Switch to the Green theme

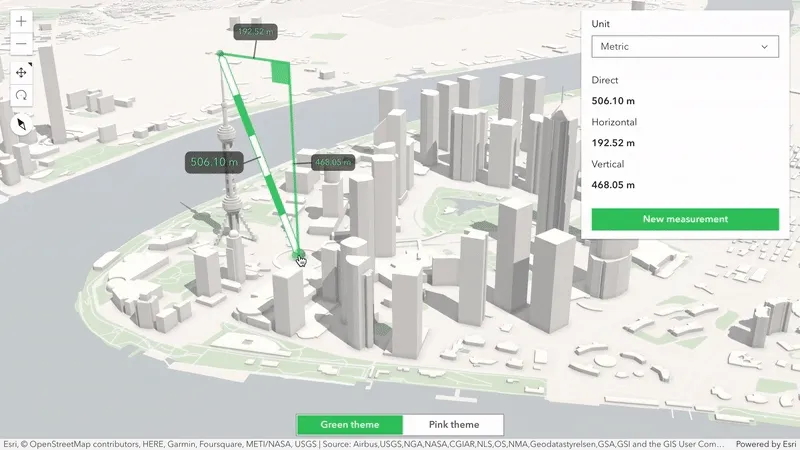click(x=350, y=425)
